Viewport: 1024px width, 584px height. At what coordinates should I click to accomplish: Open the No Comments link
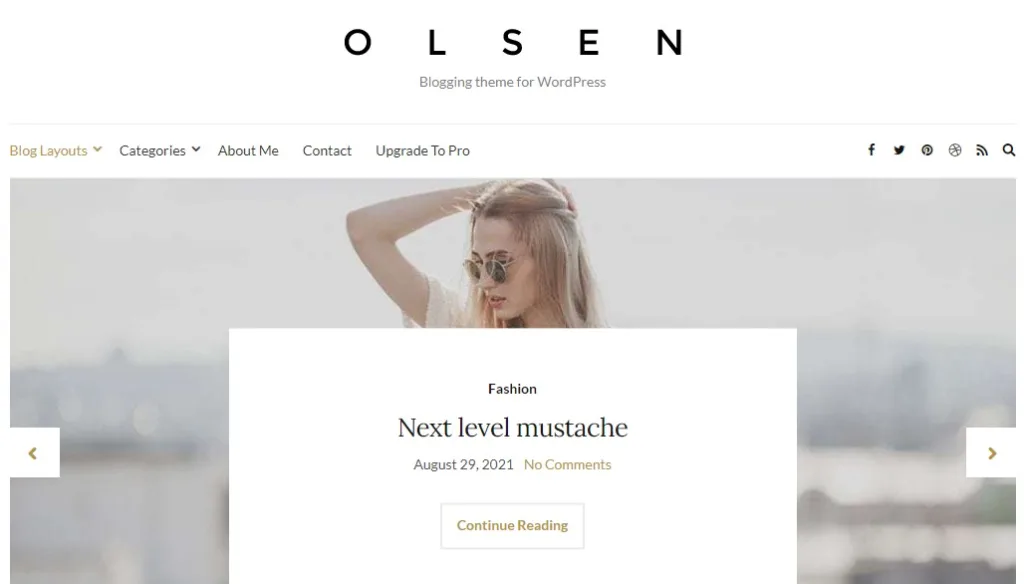click(x=568, y=464)
